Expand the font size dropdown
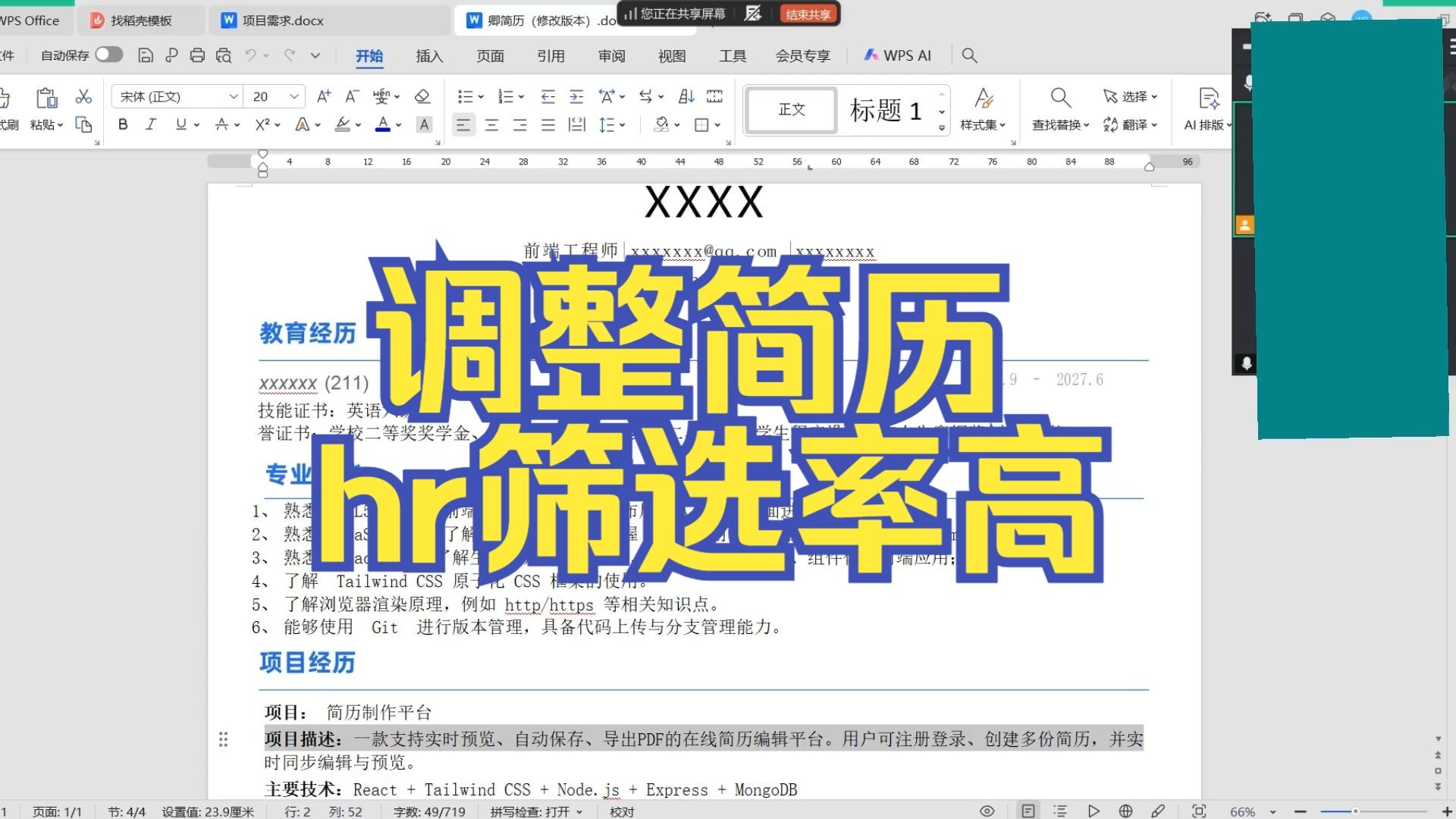 coord(294,96)
